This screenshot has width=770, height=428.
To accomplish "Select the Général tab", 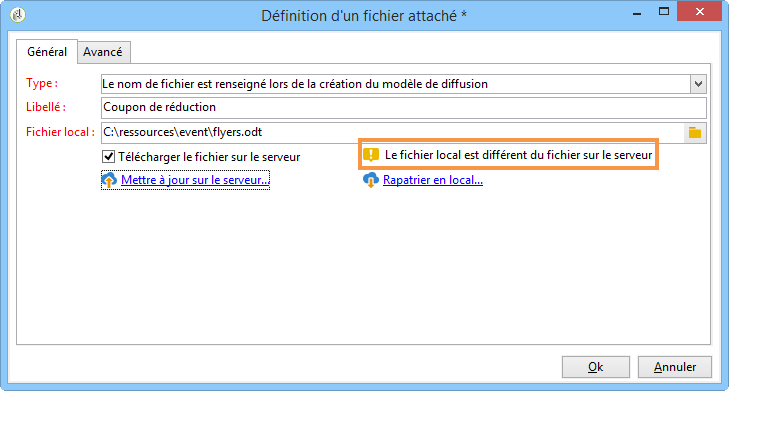I will click(x=47, y=52).
